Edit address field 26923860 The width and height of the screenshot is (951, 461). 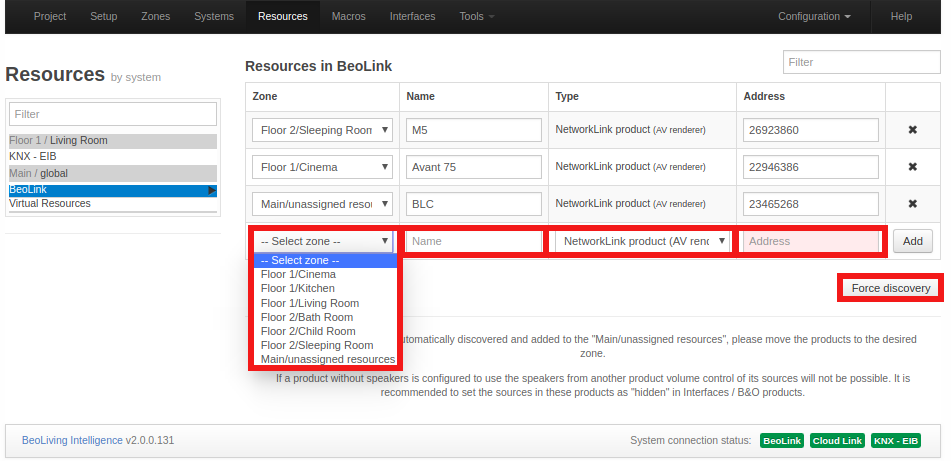(x=811, y=130)
